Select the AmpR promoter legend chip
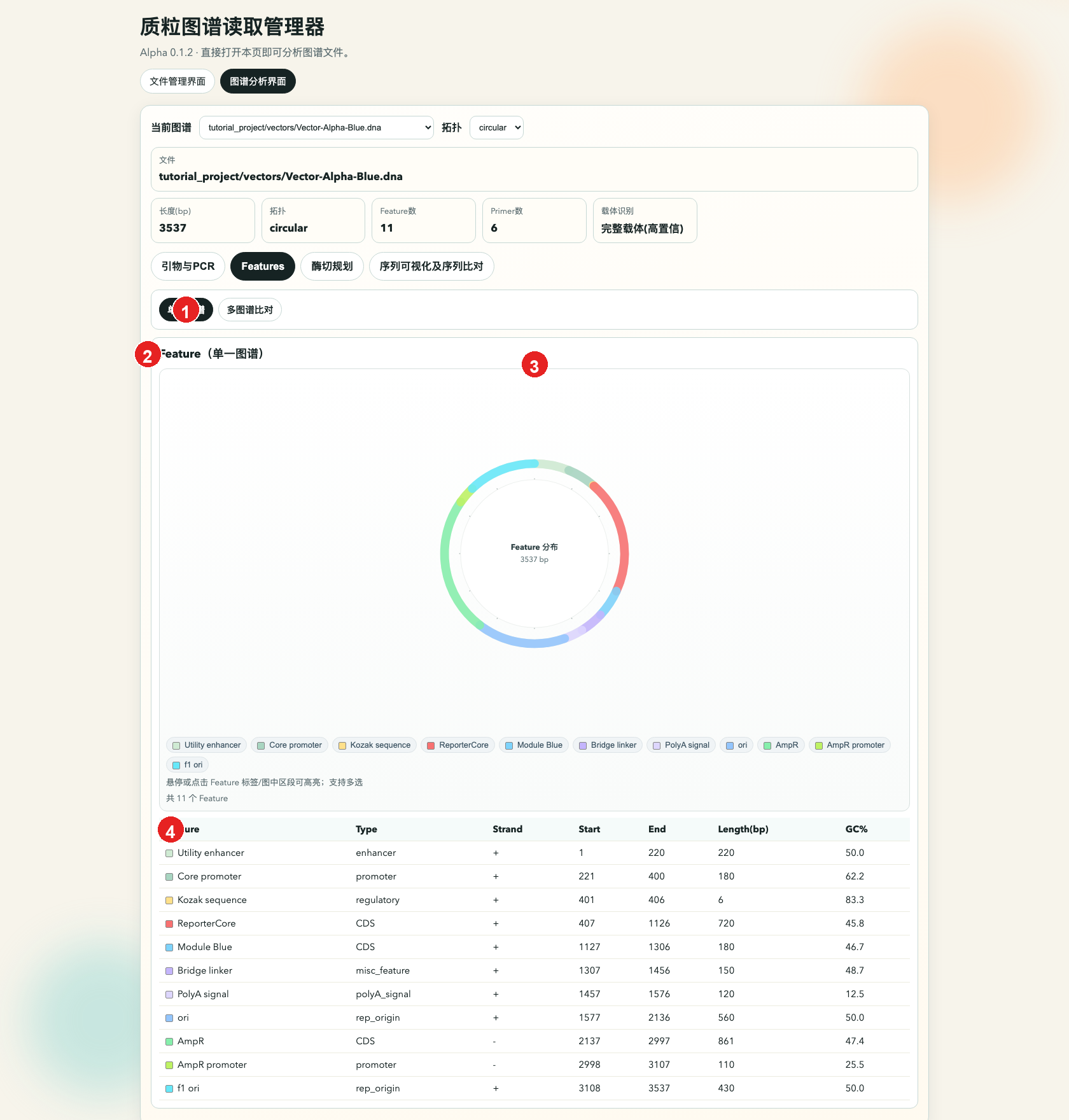Viewport: 1069px width, 1120px height. 849,745
